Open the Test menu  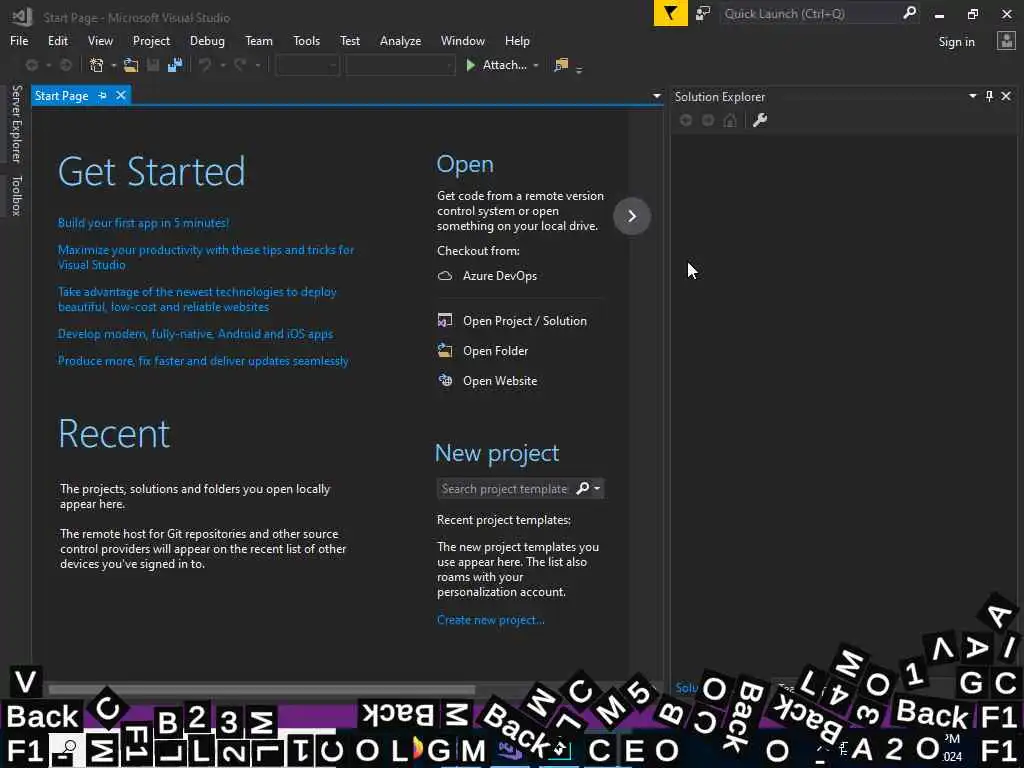click(x=349, y=40)
